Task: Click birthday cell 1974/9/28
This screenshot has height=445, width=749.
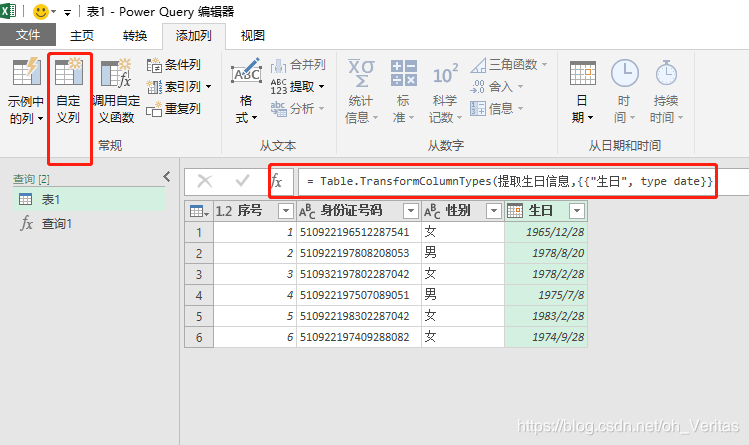Action: 546,338
